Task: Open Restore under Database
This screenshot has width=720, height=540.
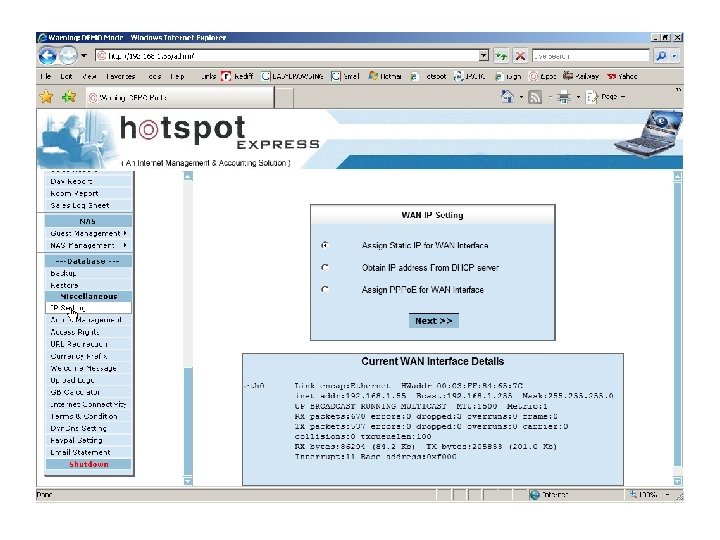Action: coord(89,285)
